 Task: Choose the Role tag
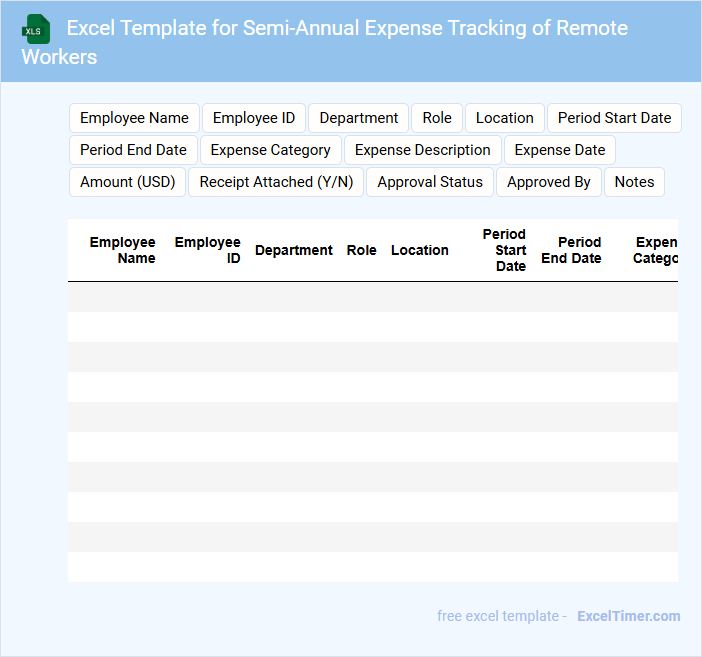tap(437, 118)
